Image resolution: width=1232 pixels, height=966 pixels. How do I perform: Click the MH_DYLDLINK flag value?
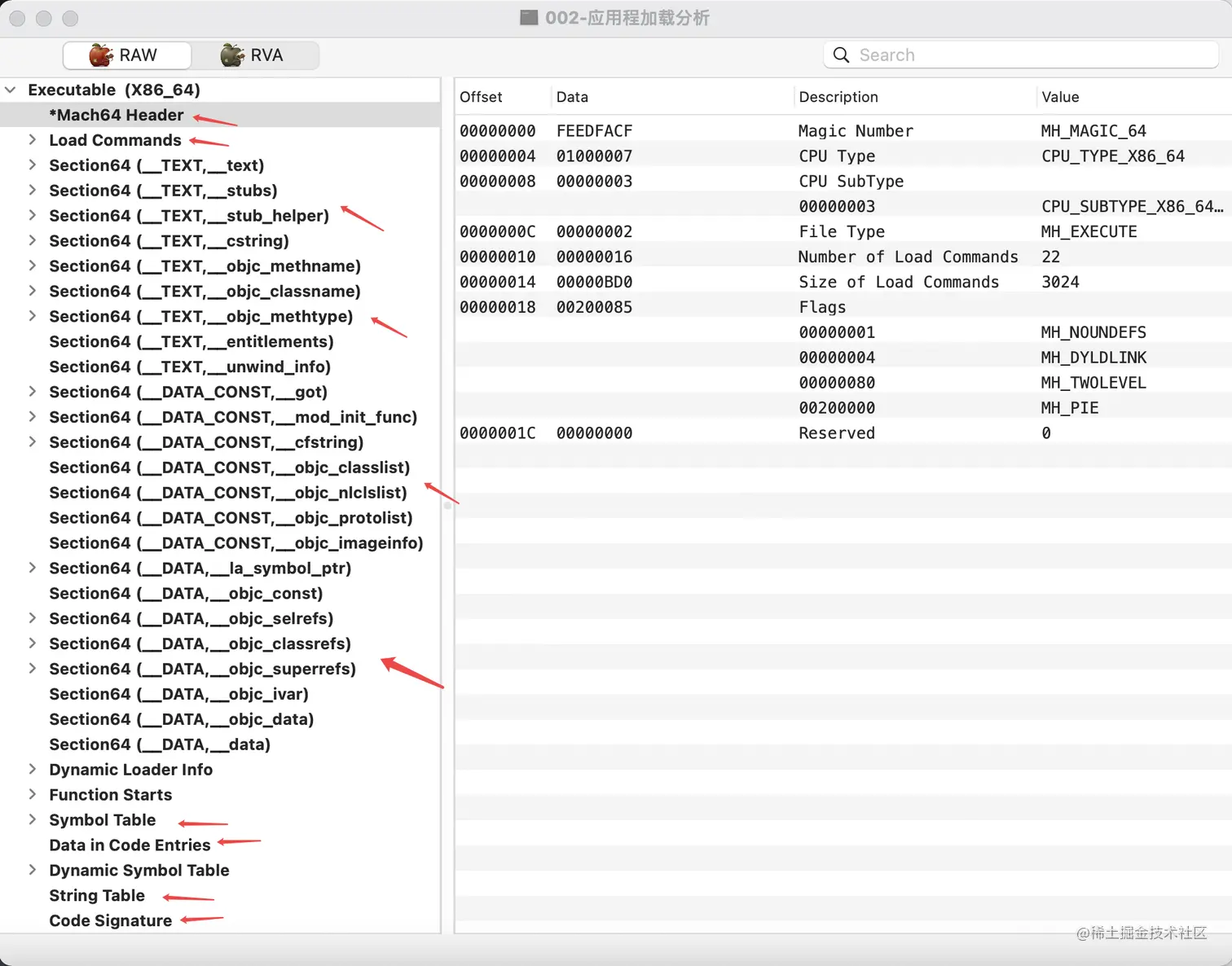point(1093,358)
